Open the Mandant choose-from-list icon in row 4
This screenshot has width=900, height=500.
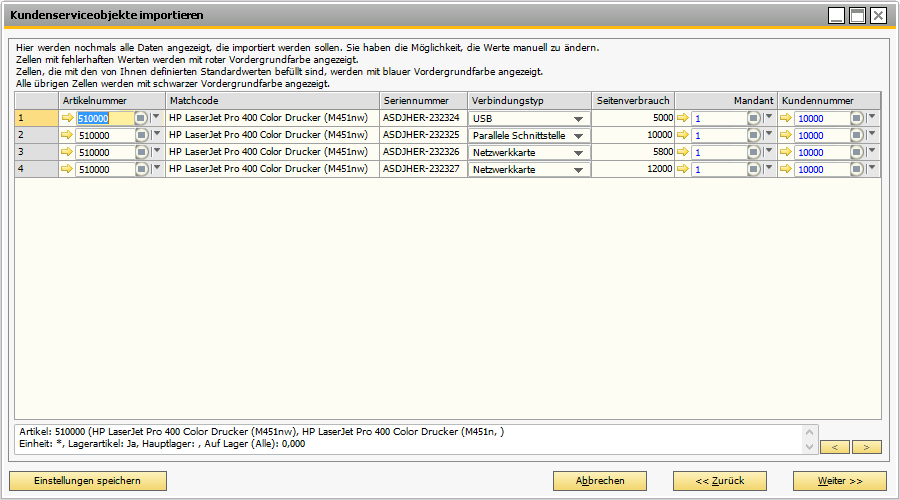click(754, 169)
